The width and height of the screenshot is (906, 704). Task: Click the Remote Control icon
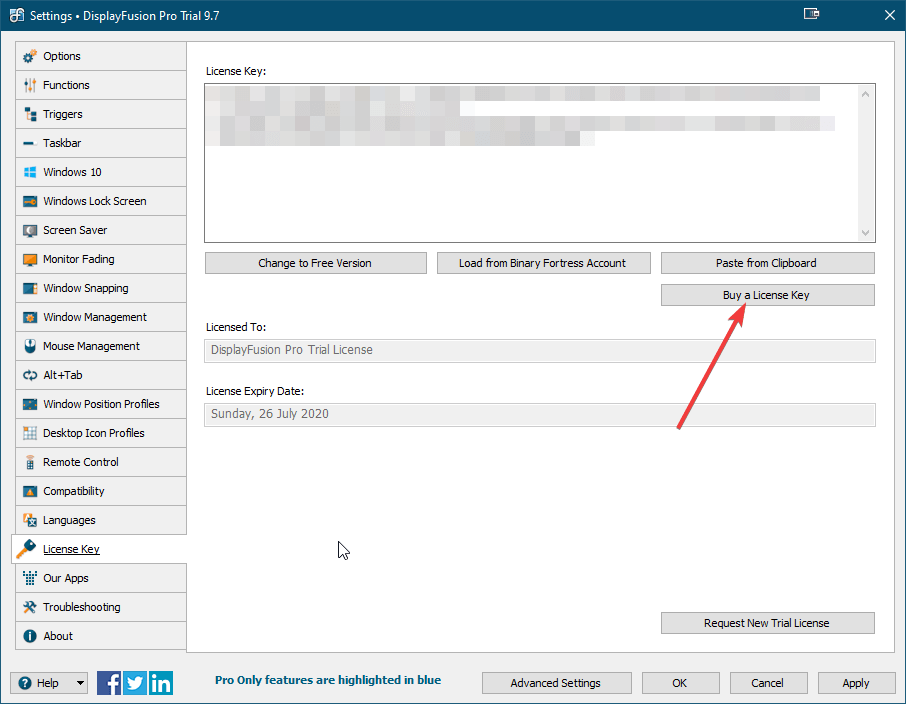coord(30,462)
